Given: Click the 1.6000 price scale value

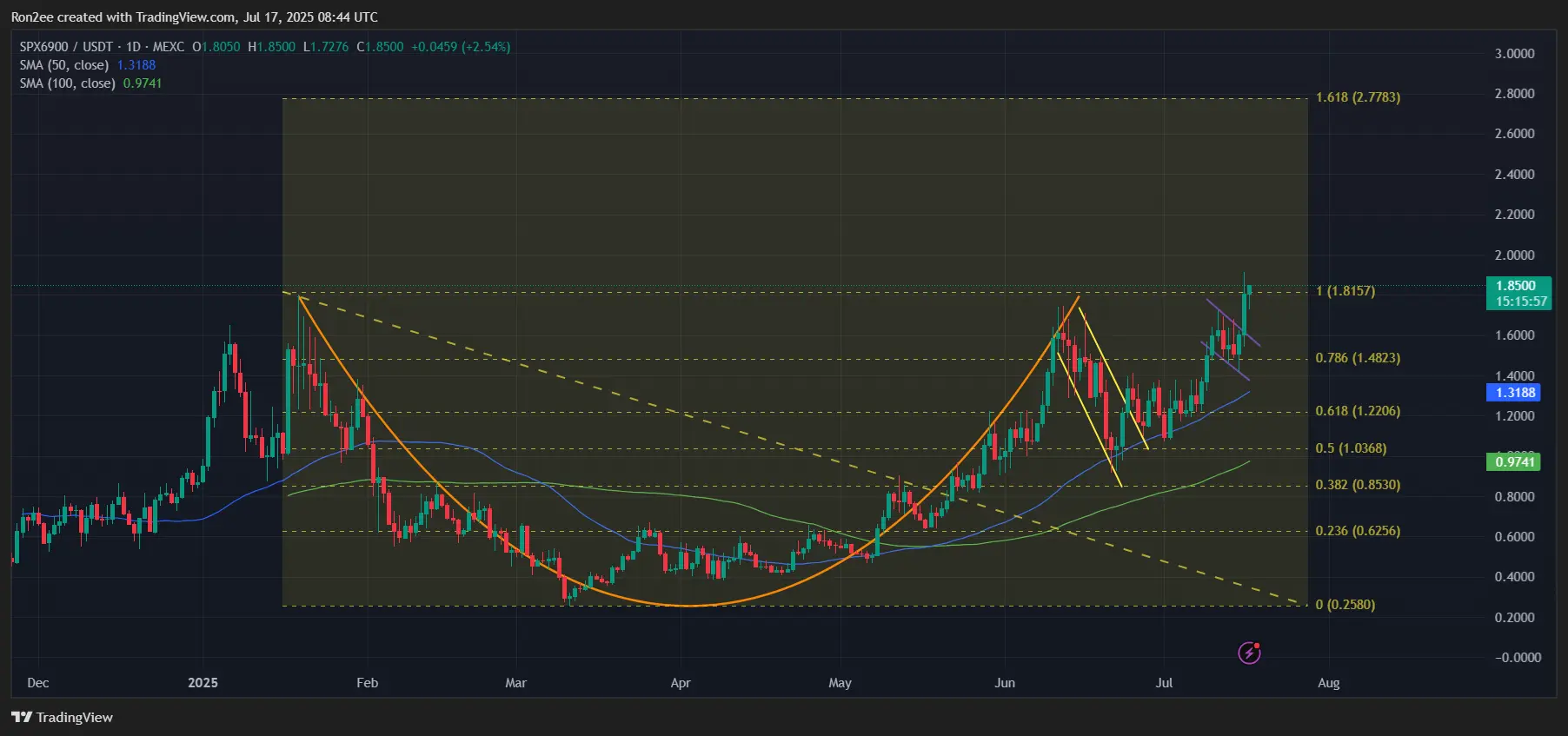Looking at the screenshot, I should tap(1515, 335).
